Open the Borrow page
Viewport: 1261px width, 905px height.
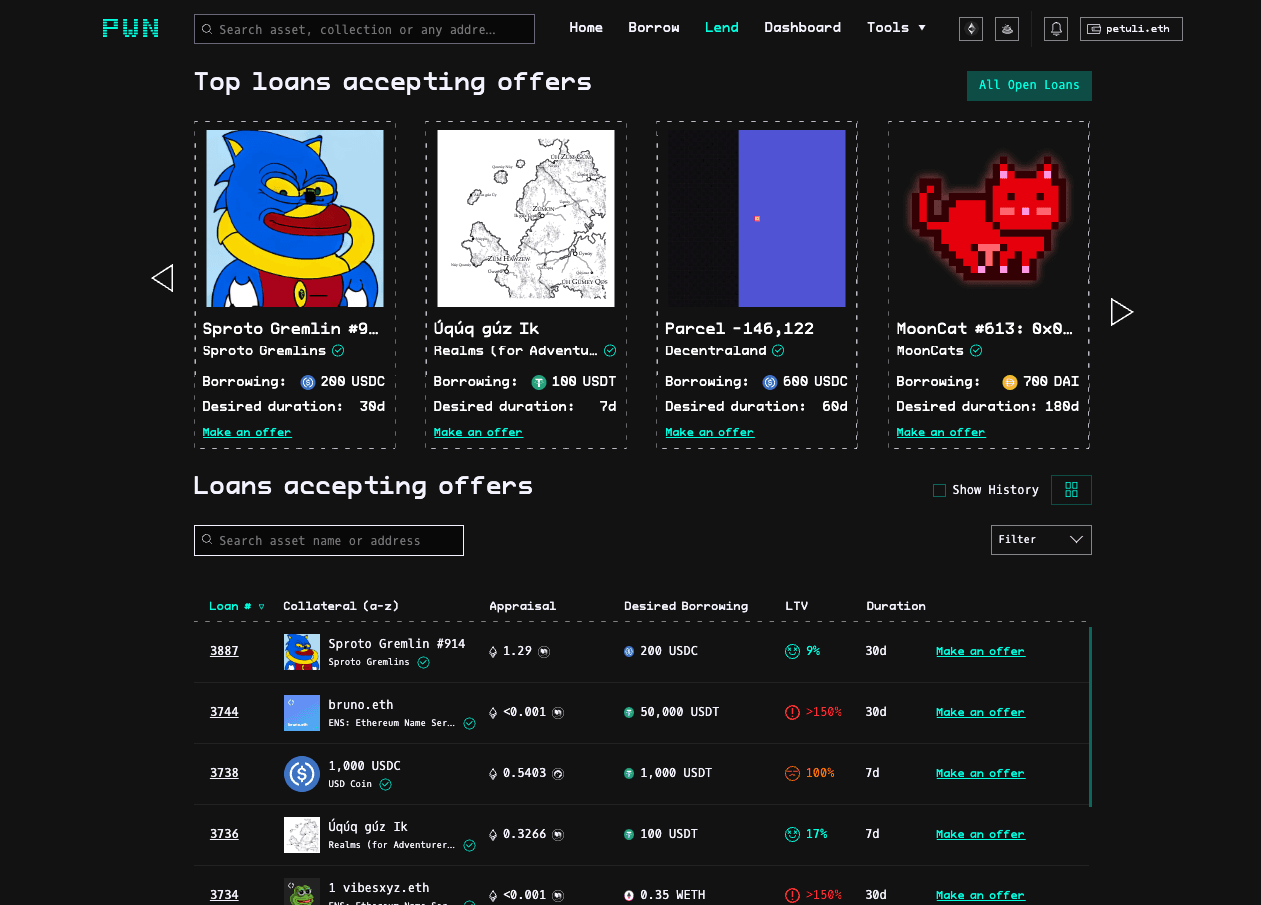(654, 28)
